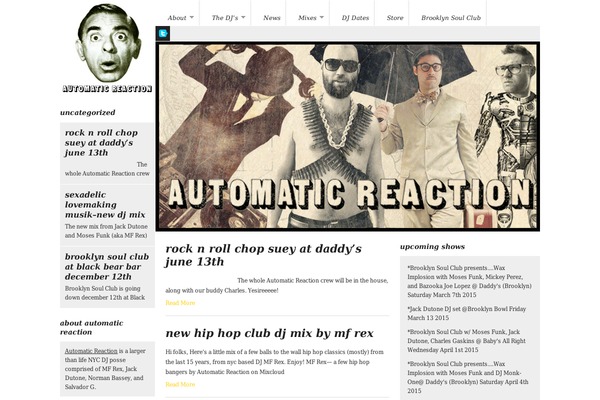Click 'Hi folks, Here's a little mix' paragraph
Screen dimensions: 600x400
pos(274,362)
